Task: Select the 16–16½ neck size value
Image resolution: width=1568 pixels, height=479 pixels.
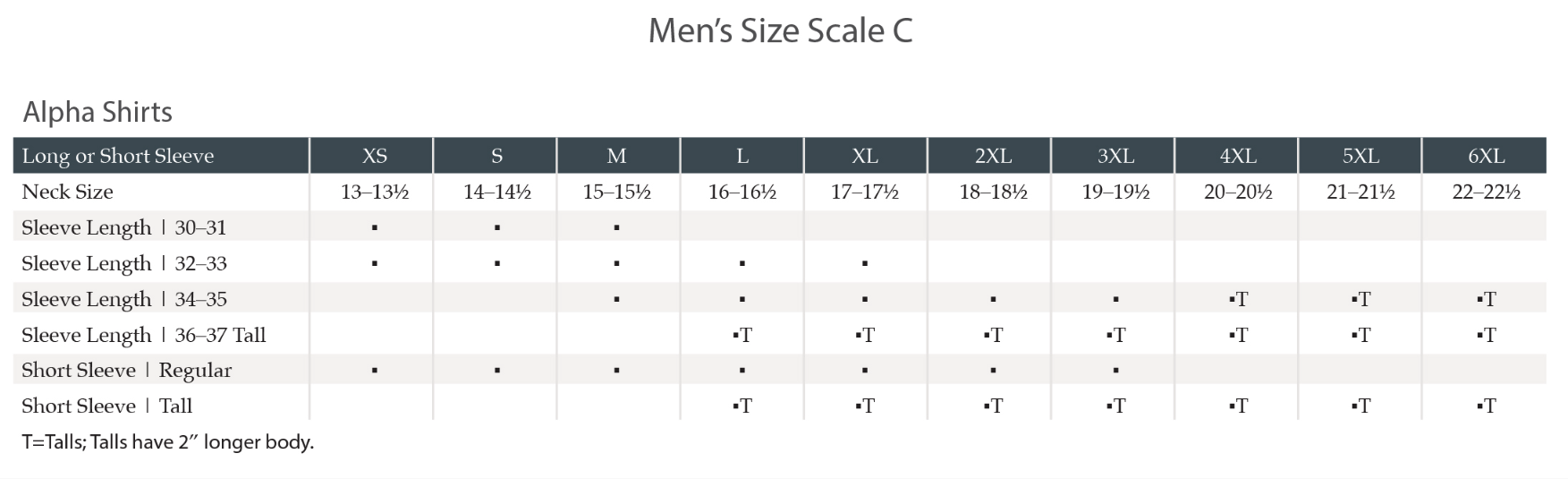Action: click(742, 192)
